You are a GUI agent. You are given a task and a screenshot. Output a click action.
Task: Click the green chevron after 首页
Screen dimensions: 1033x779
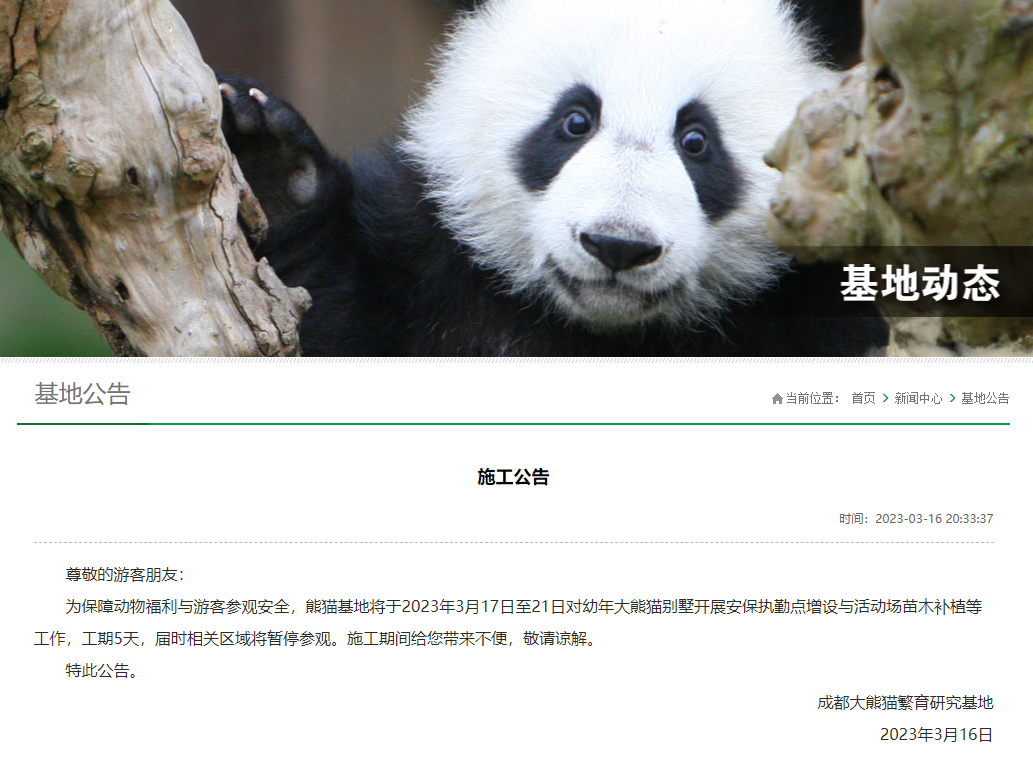tap(885, 398)
